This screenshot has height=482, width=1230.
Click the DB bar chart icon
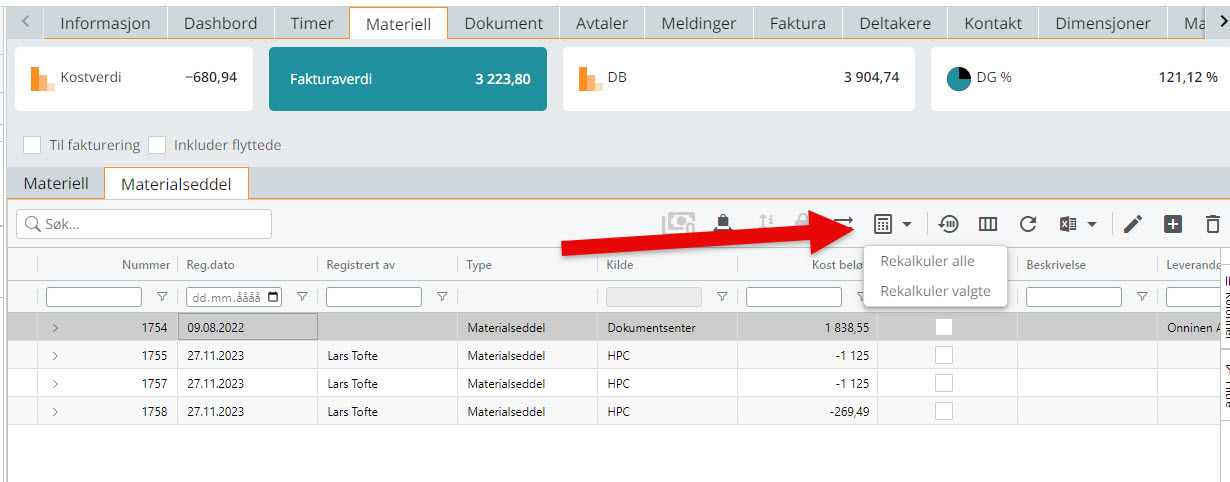point(591,78)
